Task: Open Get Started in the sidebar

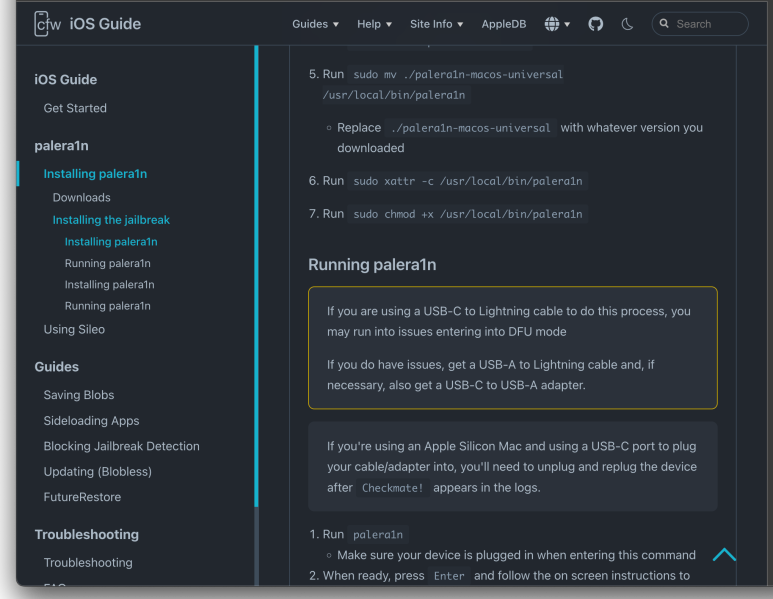Action: pyautogui.click(x=75, y=108)
